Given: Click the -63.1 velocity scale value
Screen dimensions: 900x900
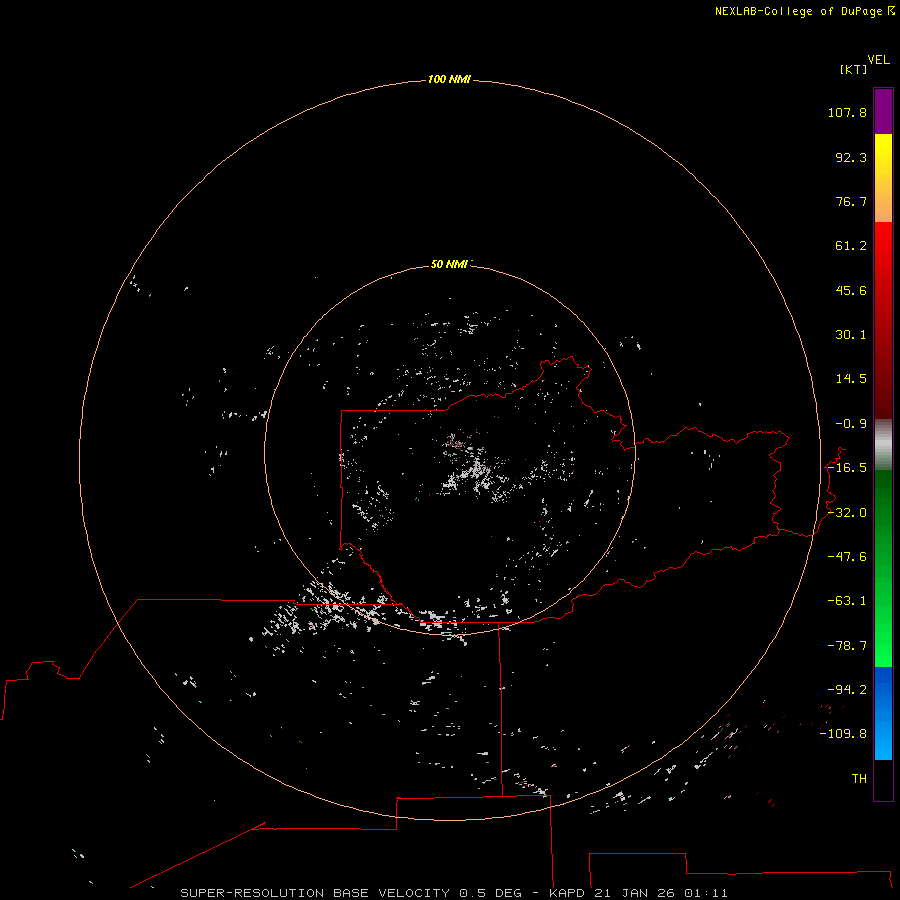Looking at the screenshot, I should (x=847, y=601).
